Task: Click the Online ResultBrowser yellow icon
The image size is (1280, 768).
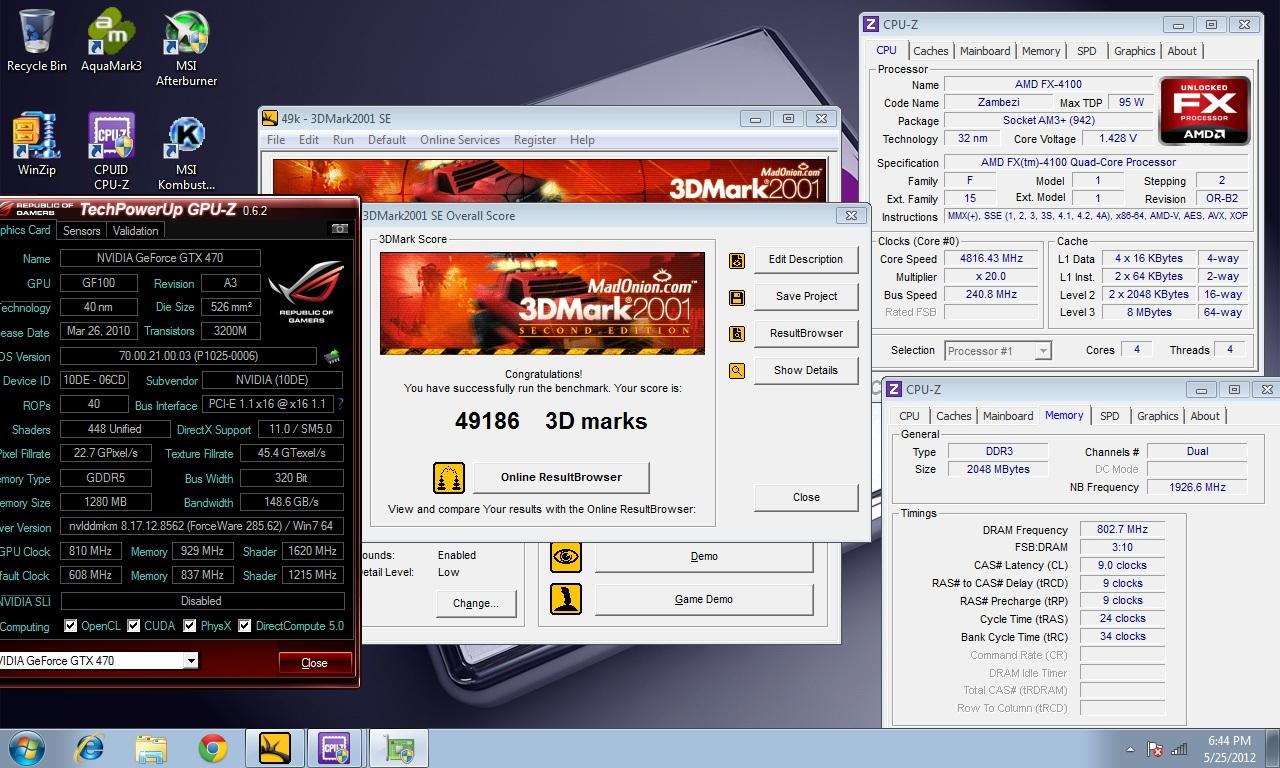Action: point(449,478)
